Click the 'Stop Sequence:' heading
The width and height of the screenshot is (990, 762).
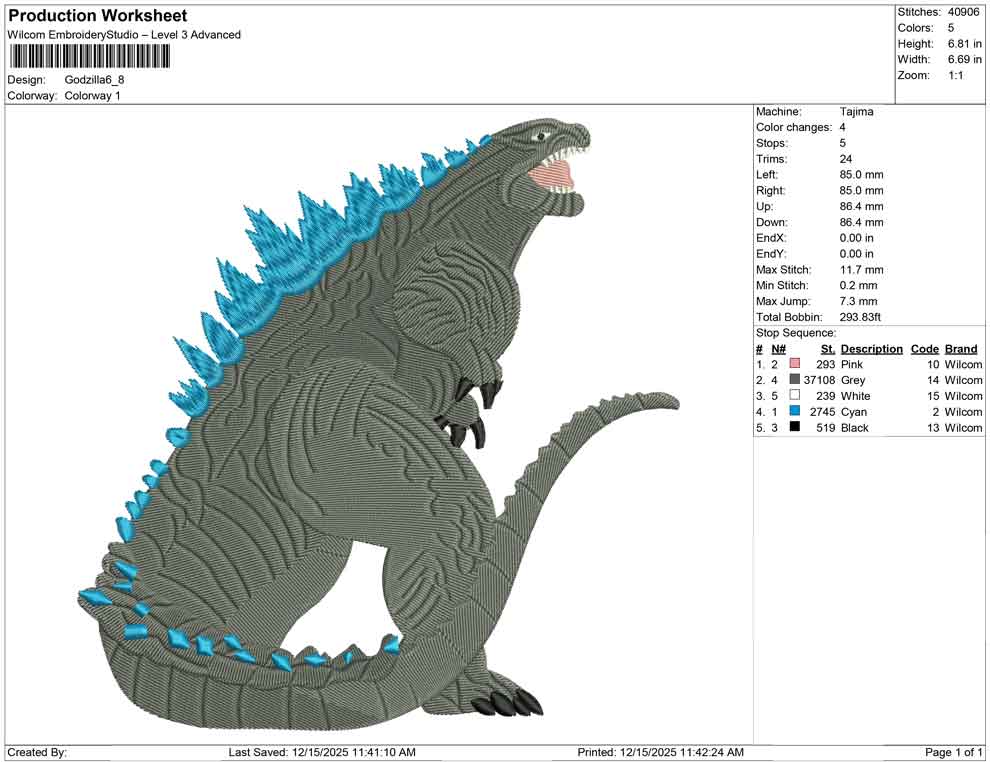pyautogui.click(x=796, y=333)
